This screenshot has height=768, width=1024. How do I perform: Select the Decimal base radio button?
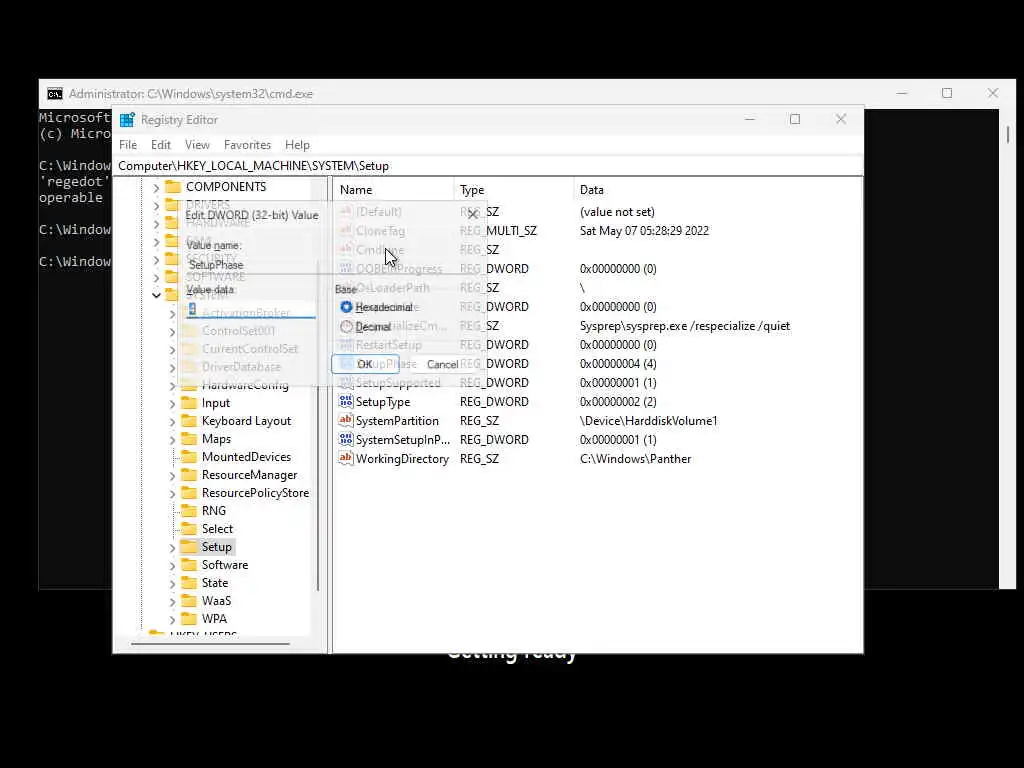pyautogui.click(x=346, y=327)
